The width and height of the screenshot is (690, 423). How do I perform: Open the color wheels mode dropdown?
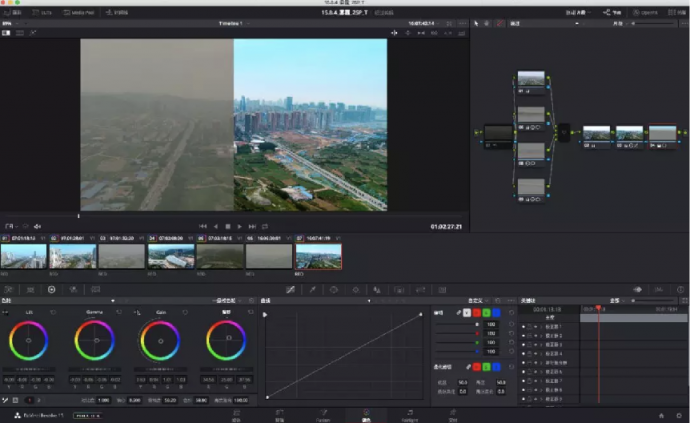(x=227, y=301)
